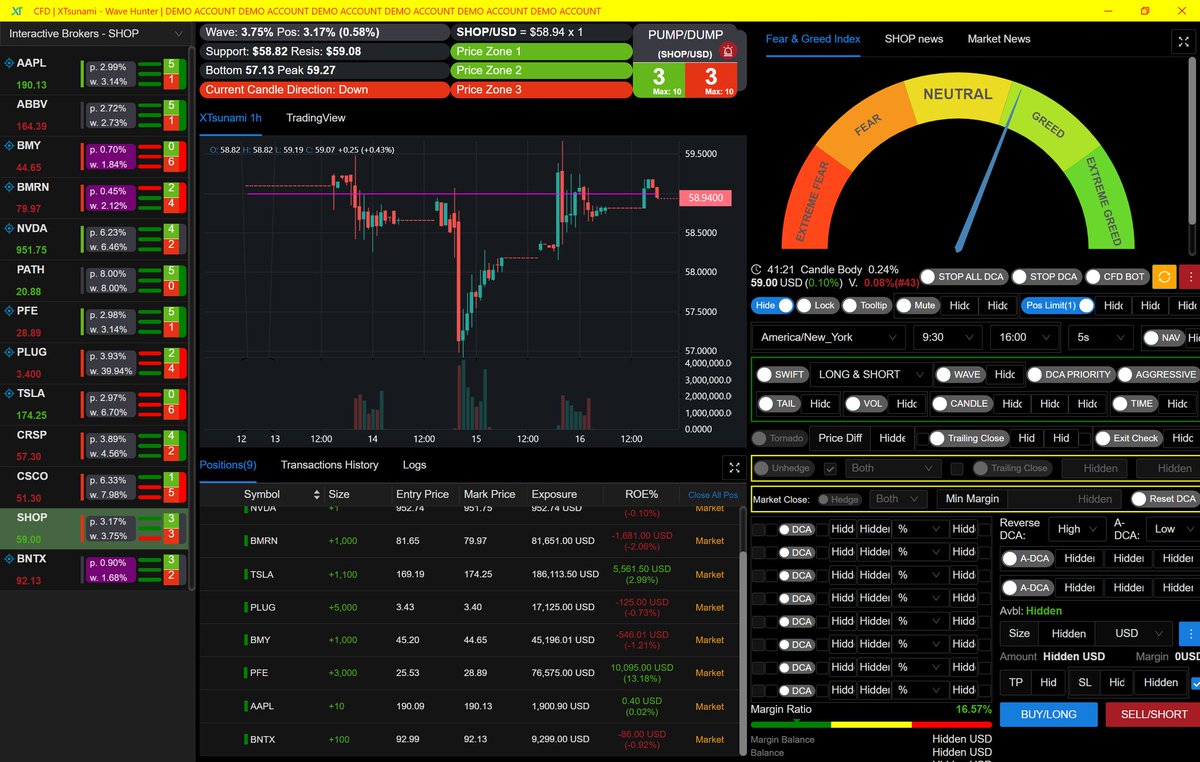Click the clock icon beside 41:21 timer
This screenshot has width=1200, height=762.
756,270
